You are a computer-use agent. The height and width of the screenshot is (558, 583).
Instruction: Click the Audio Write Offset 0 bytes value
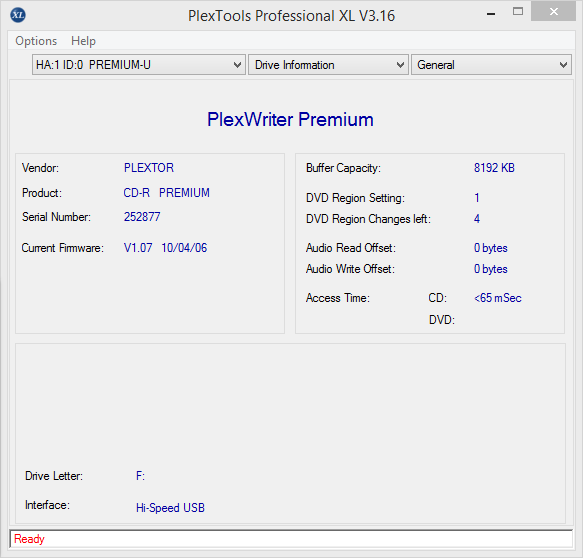[490, 269]
